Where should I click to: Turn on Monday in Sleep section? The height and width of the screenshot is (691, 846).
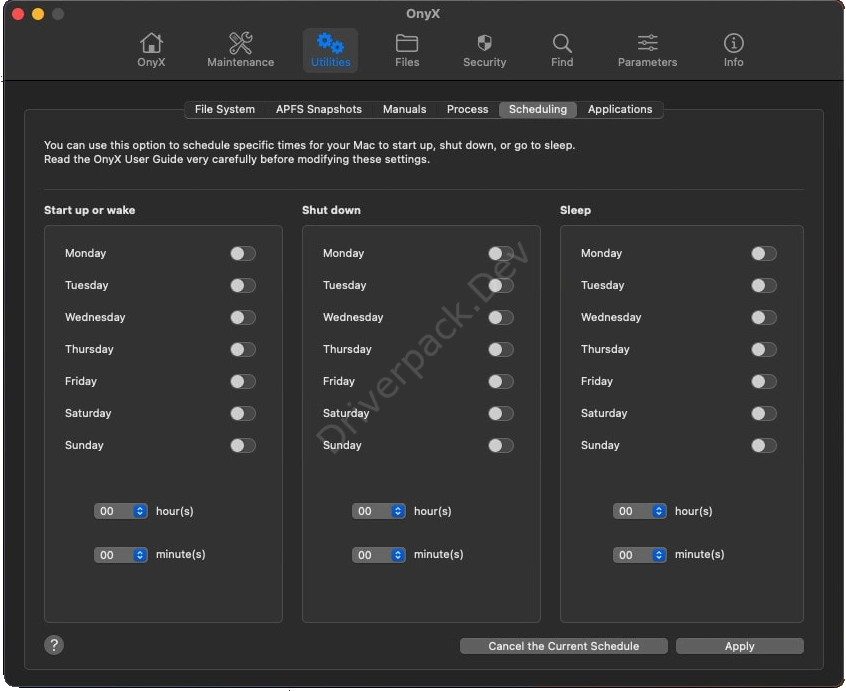click(x=764, y=254)
